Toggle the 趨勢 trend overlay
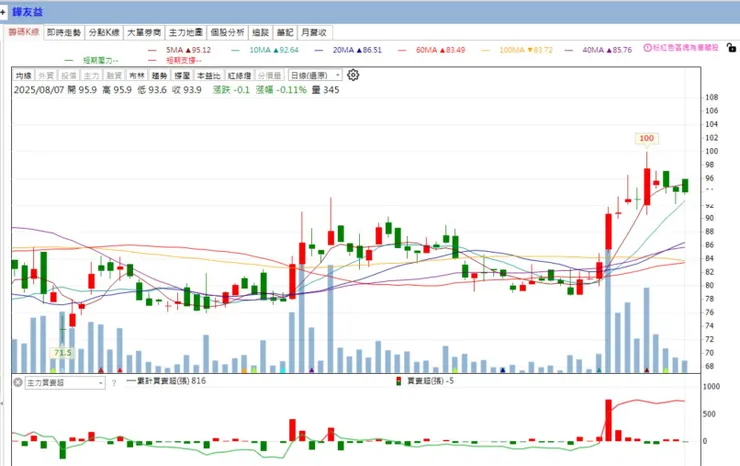The height and width of the screenshot is (466, 740). click(160, 76)
